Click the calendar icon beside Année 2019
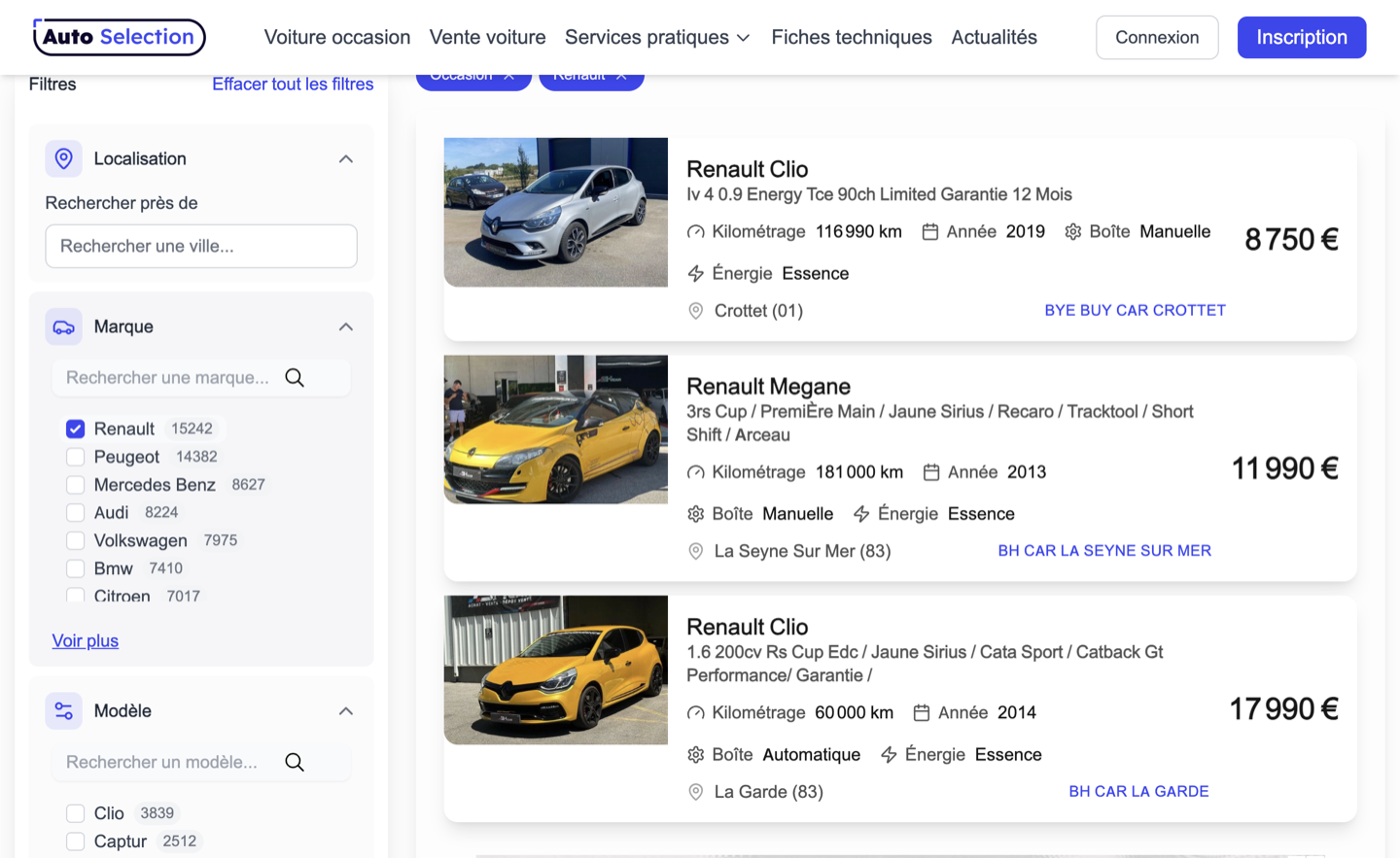The width and height of the screenshot is (1400, 858). 930,232
